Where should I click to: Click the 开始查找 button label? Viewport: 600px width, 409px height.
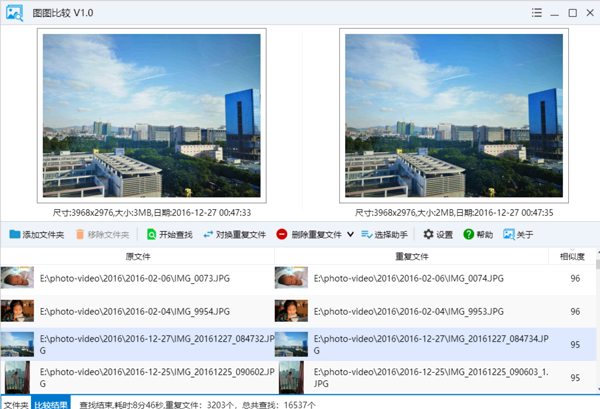click(176, 235)
